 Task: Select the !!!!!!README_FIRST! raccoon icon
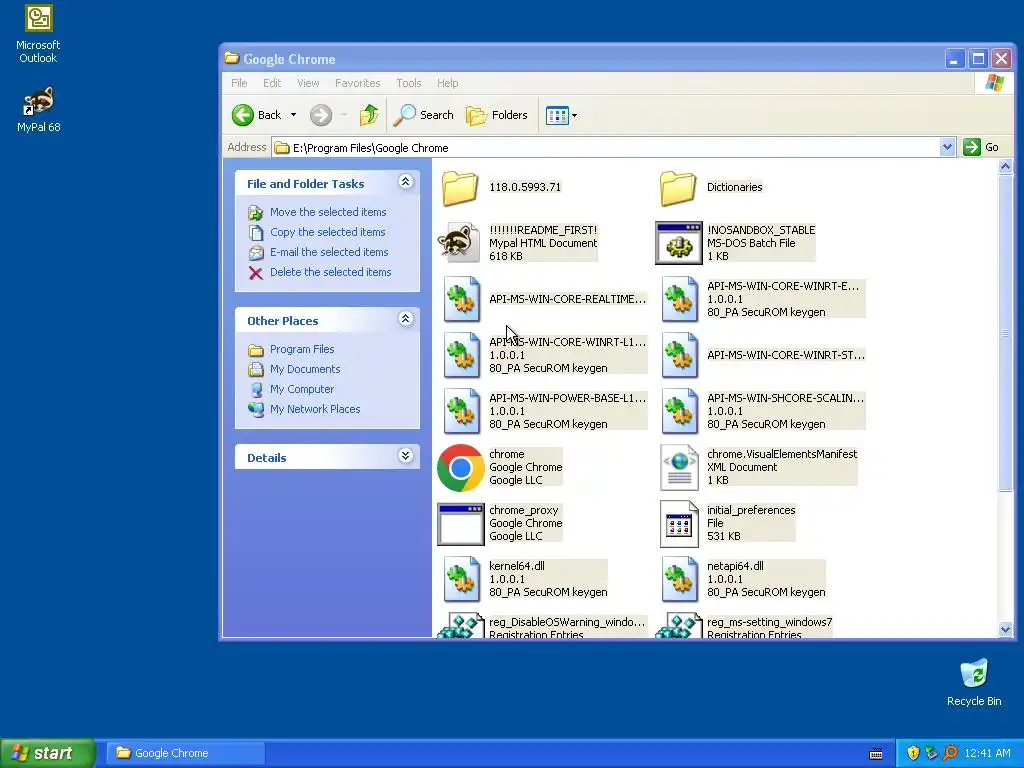pos(460,243)
